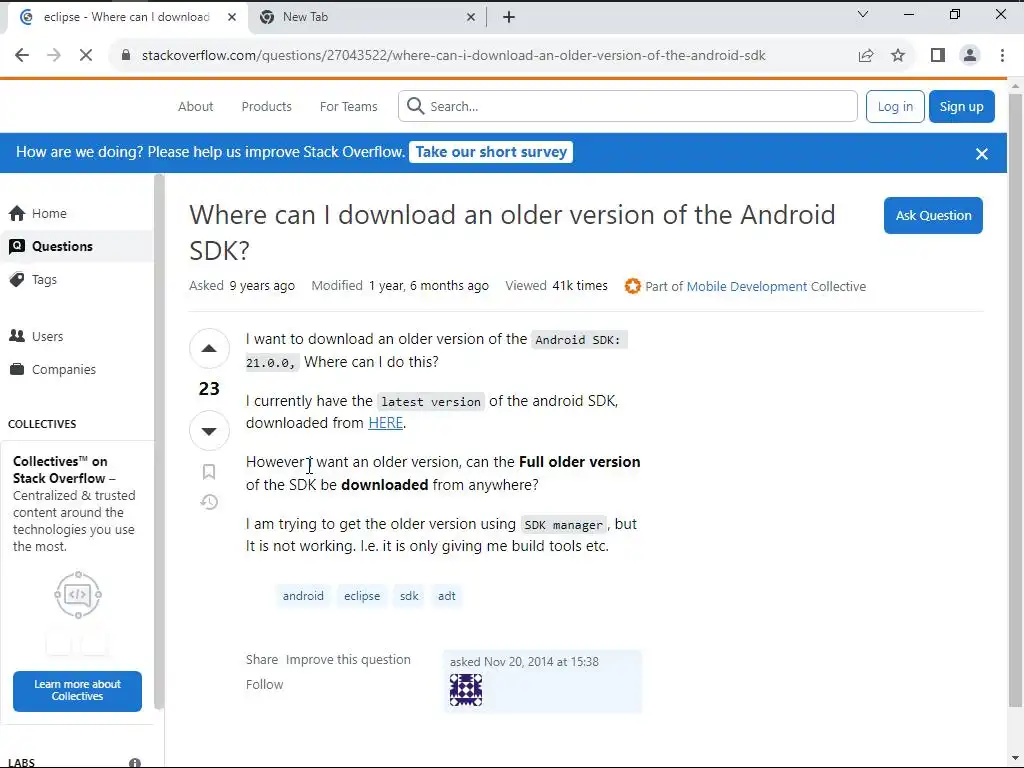Click the vote count 23
Image resolution: width=1024 pixels, height=768 pixels.
tap(209, 389)
